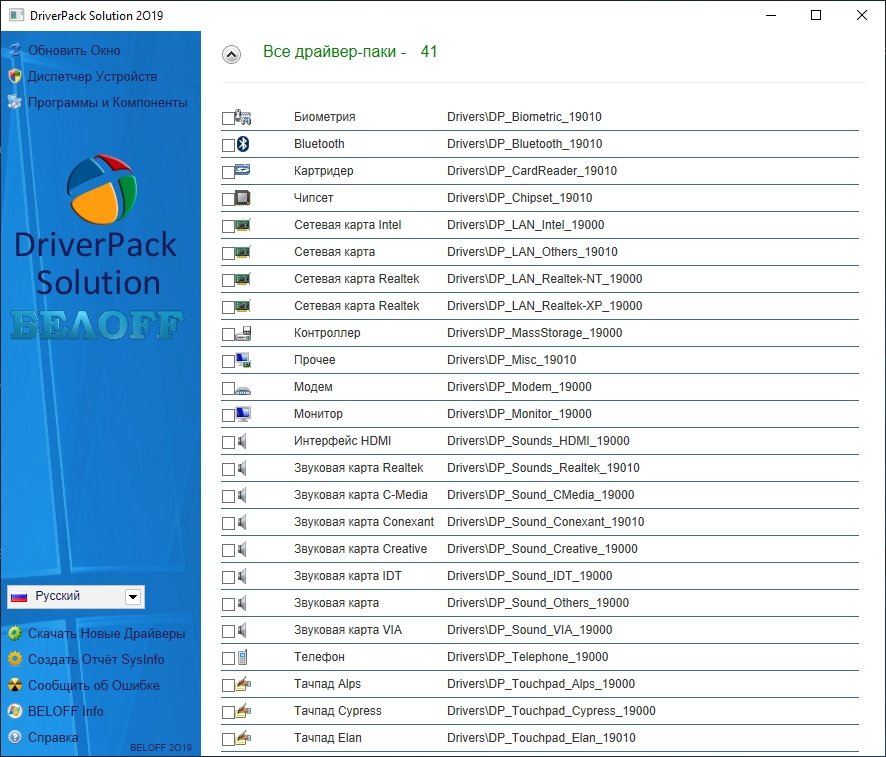Click the speaker icon for Звуковая карта Creative
Screen dimensions: 886x757
click(242, 549)
